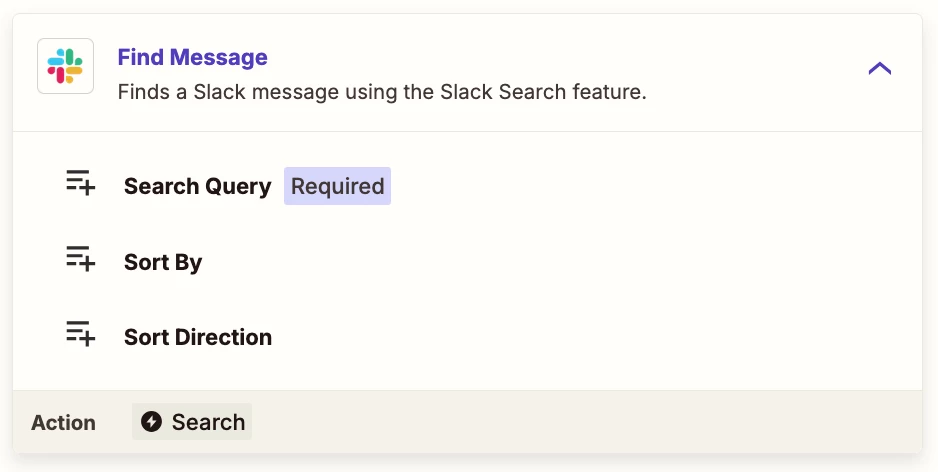Viewport: 938px width, 472px height.
Task: Click the word Search in footer badge
Action: (208, 422)
